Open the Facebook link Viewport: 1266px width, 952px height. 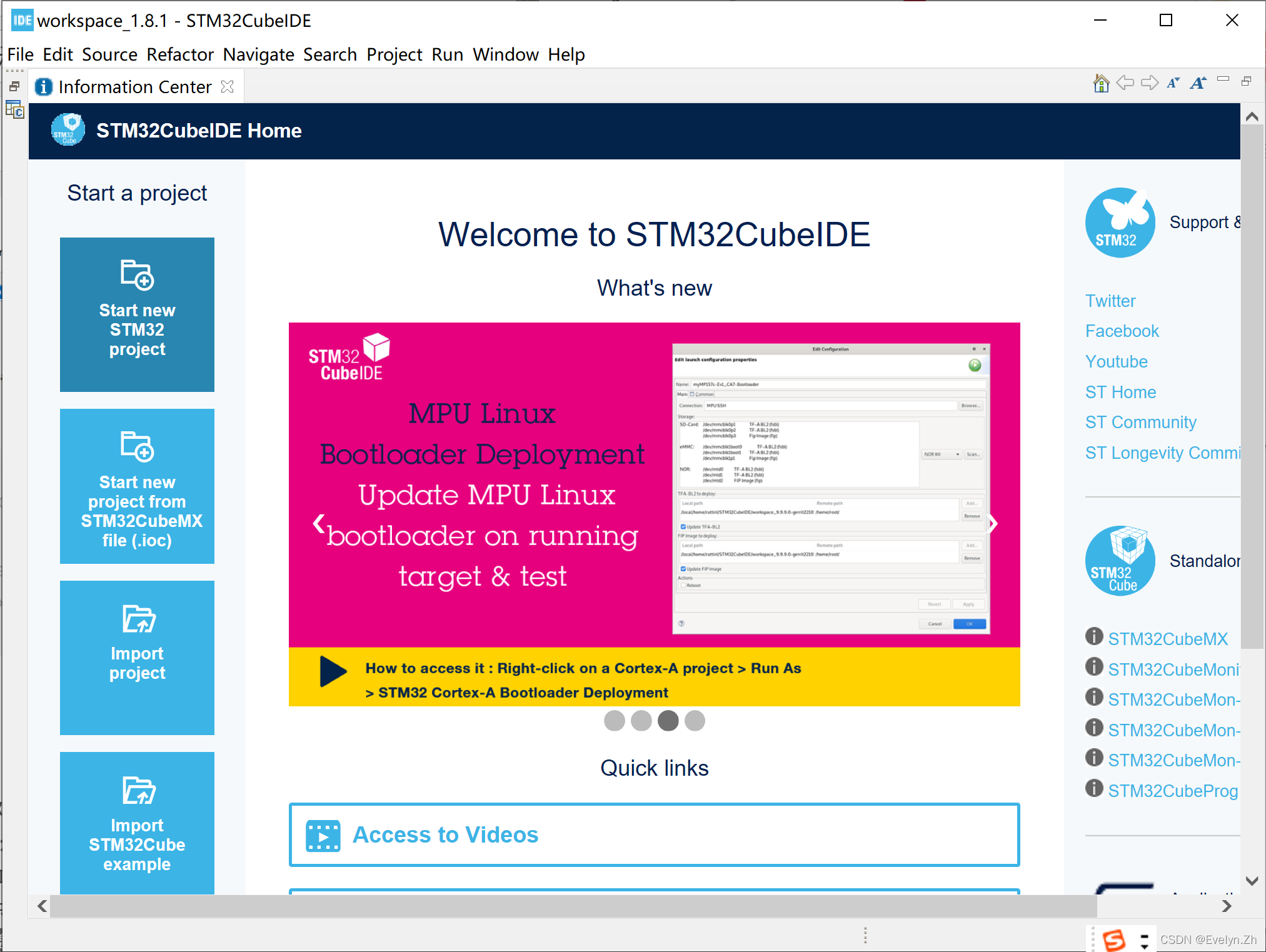point(1122,331)
